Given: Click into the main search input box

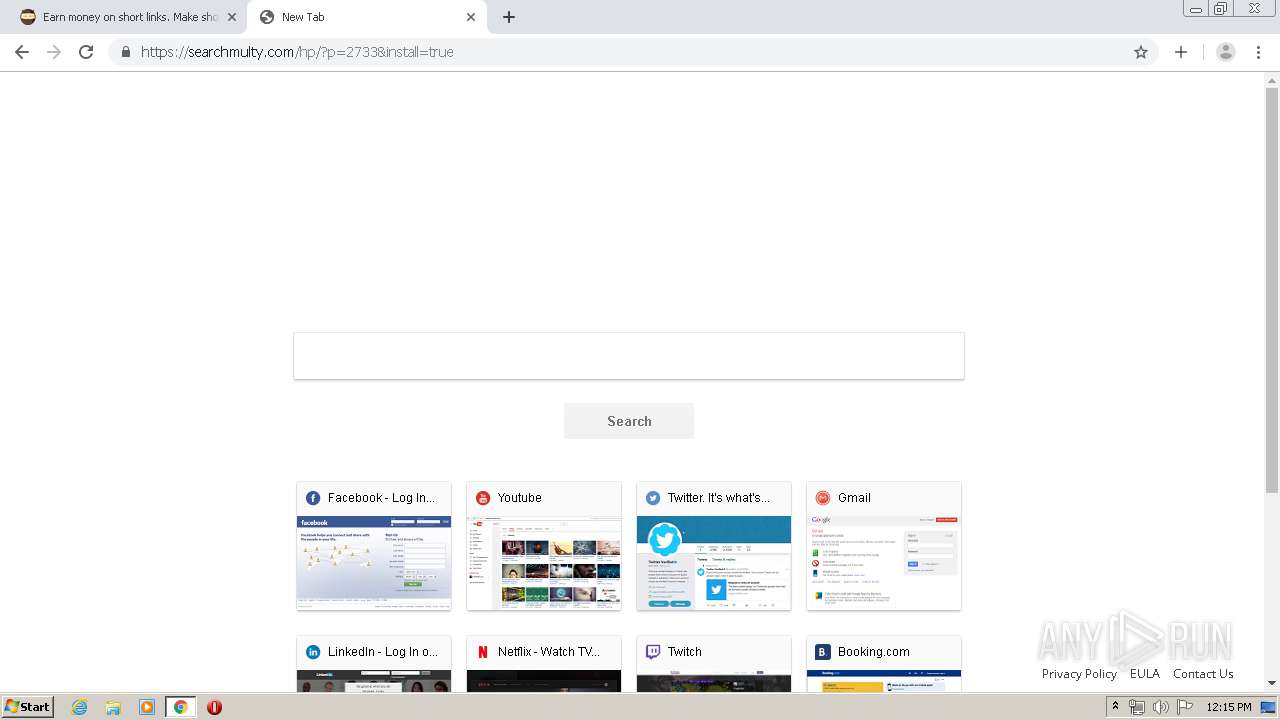Looking at the screenshot, I should coord(629,356).
